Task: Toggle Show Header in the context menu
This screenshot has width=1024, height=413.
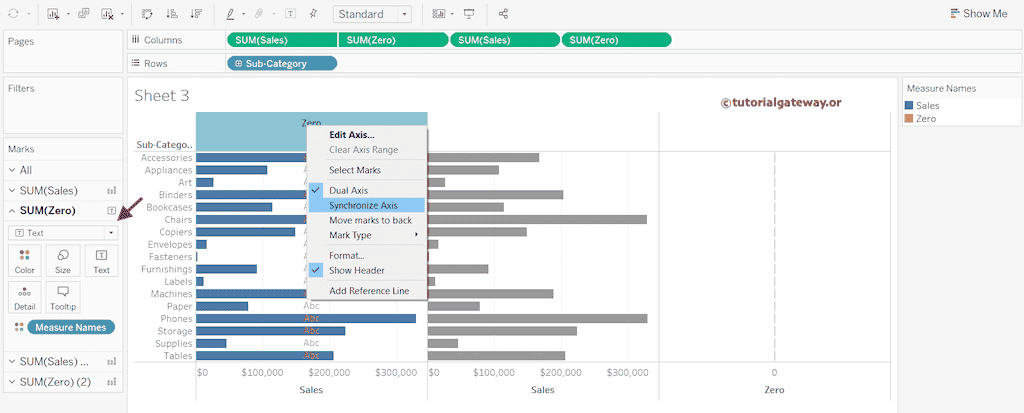Action: pos(356,270)
